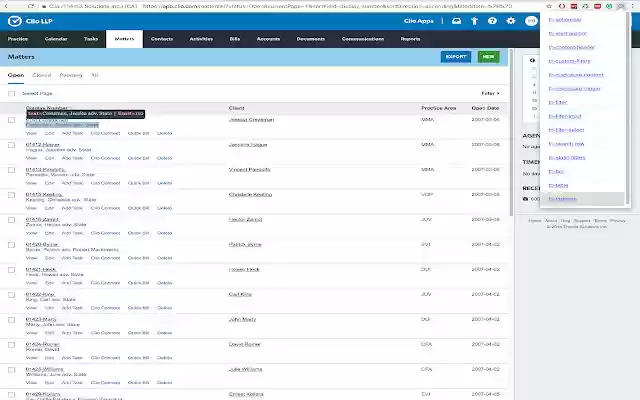The width and height of the screenshot is (640, 400).
Task: Open the Reports section
Action: [x=410, y=39]
